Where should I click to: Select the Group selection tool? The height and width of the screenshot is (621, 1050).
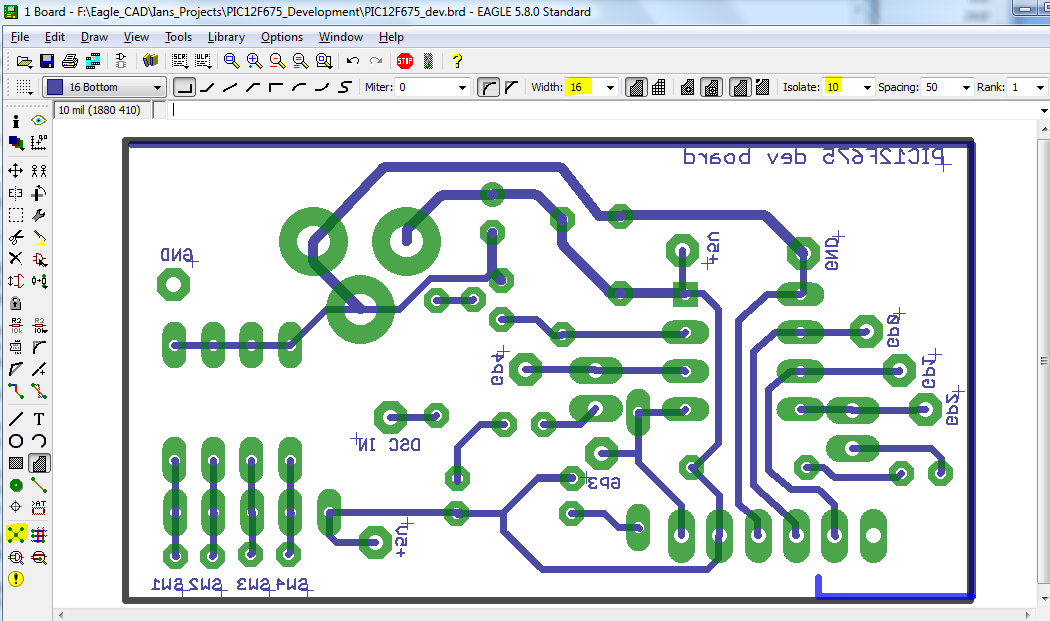16,215
